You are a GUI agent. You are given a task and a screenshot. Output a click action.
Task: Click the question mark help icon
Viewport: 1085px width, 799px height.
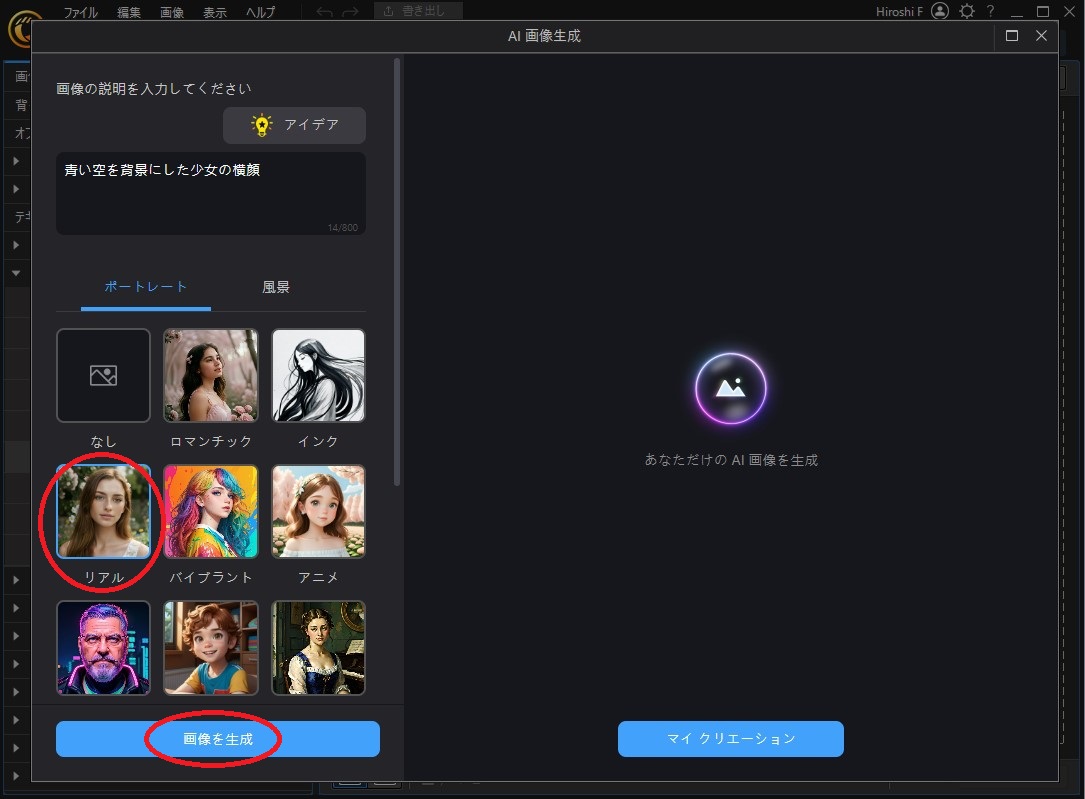point(990,11)
